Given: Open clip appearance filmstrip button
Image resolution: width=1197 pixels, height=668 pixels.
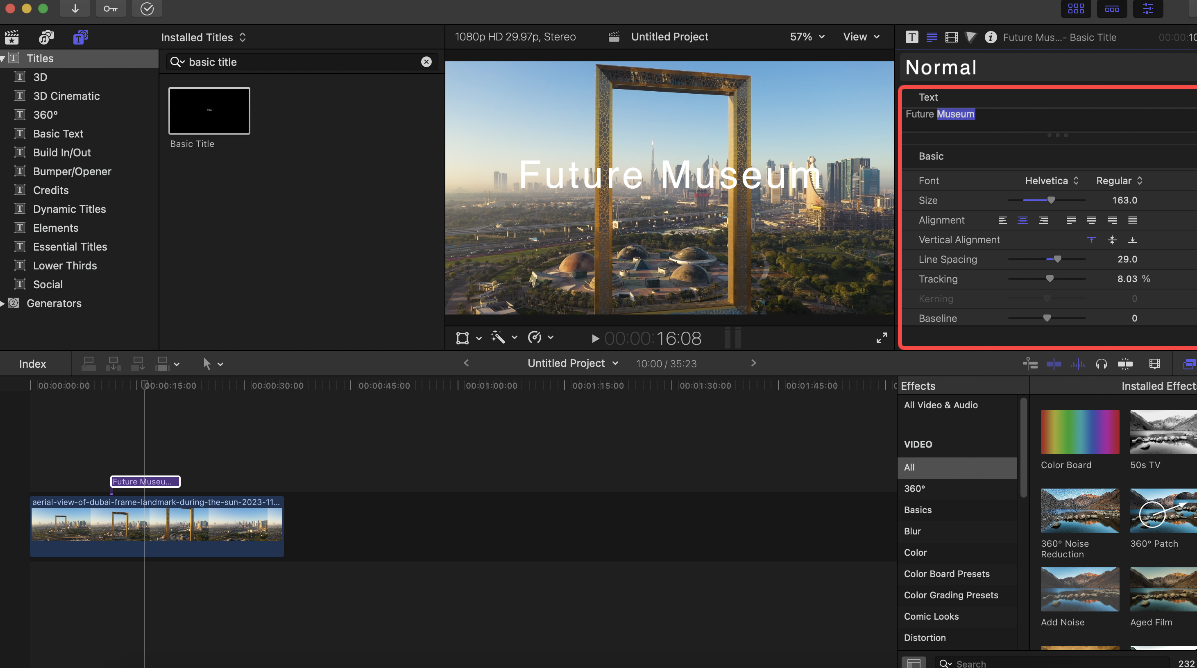Looking at the screenshot, I should coord(1154,364).
